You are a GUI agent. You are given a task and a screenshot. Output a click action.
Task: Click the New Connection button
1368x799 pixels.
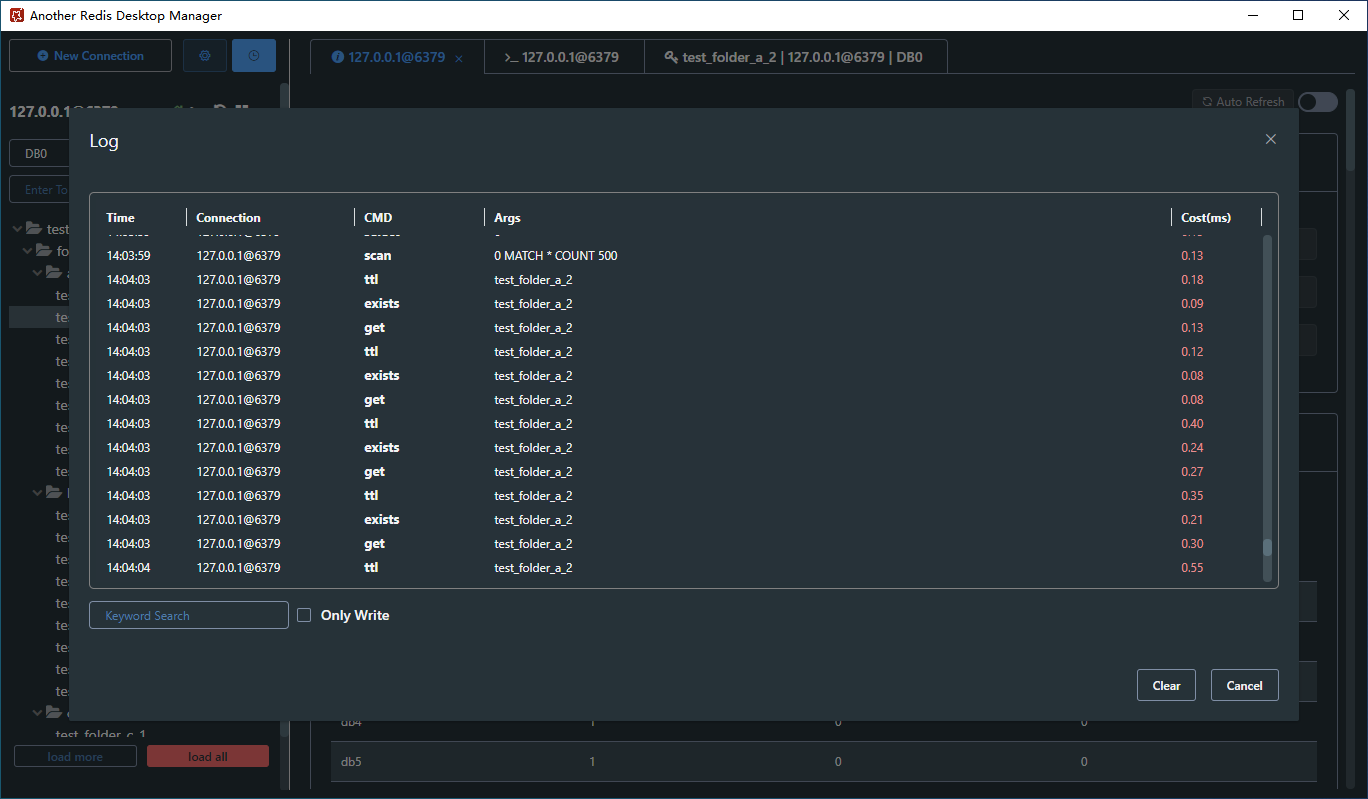(91, 56)
